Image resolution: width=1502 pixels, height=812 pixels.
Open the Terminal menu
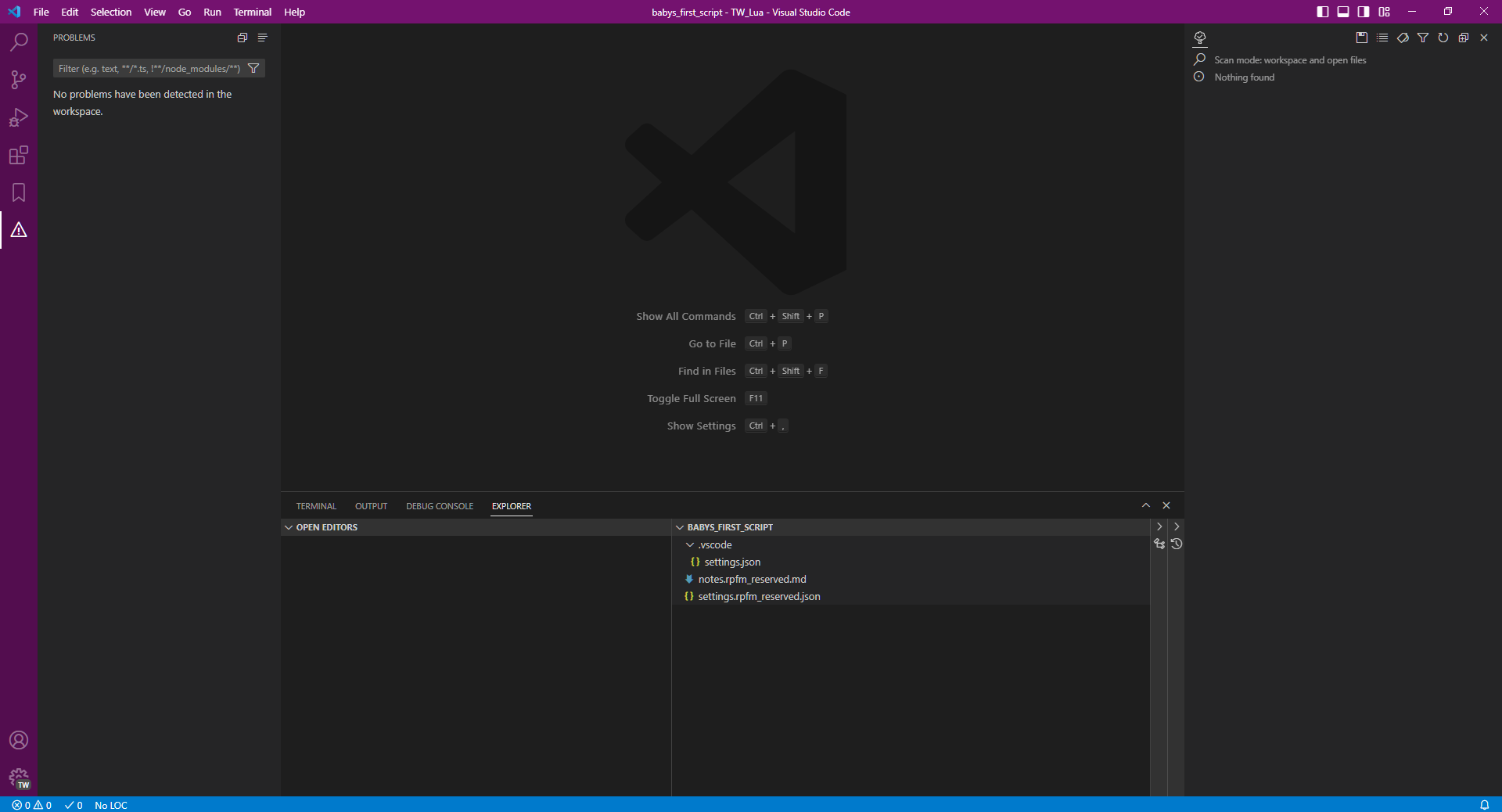pos(252,12)
